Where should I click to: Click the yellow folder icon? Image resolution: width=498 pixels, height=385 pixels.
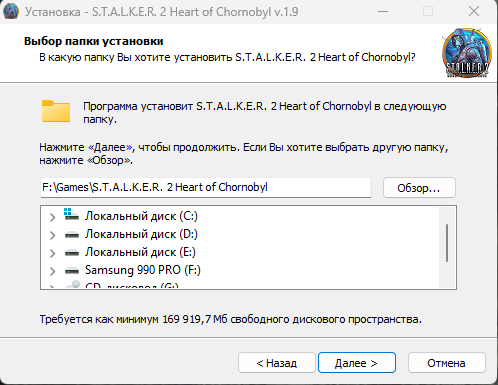(x=56, y=111)
